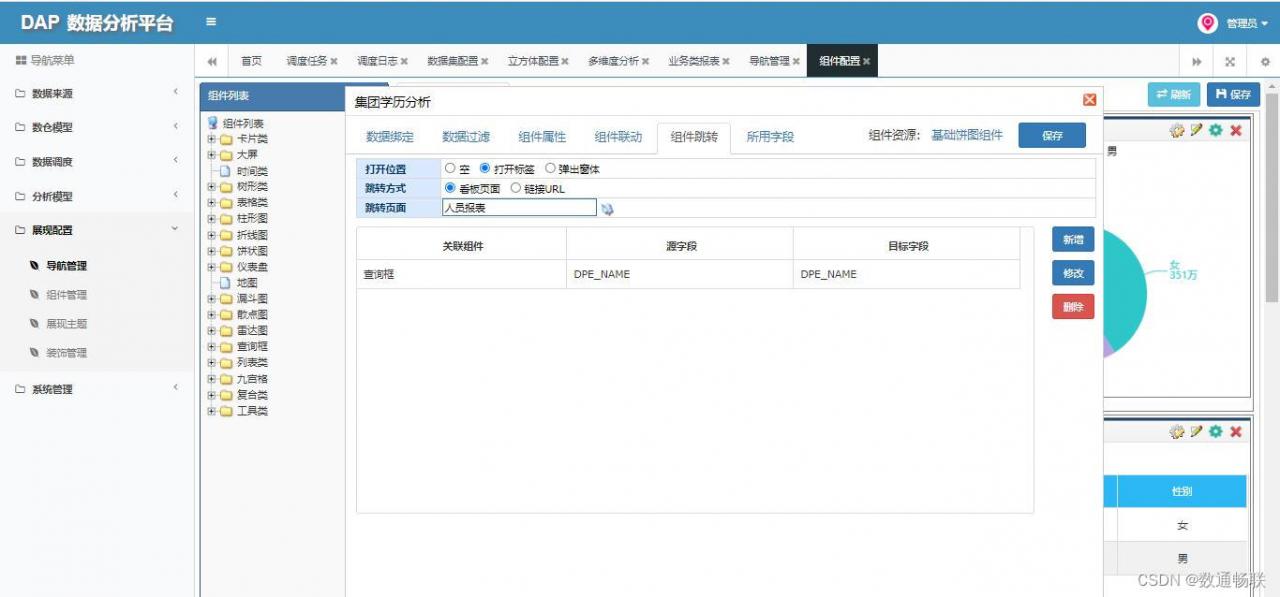Open the 管理员 user dropdown
This screenshot has width=1280, height=597.
point(1247,23)
